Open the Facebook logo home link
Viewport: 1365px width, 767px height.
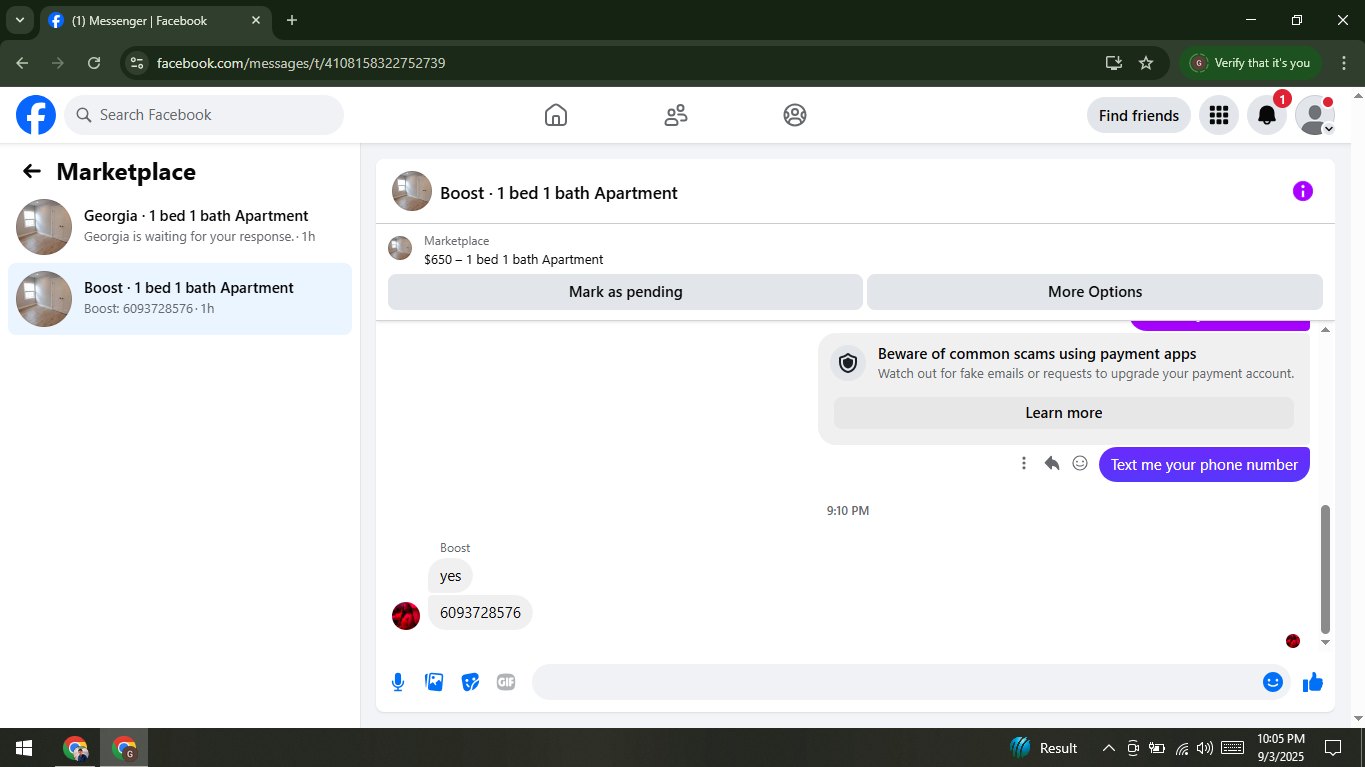point(36,115)
